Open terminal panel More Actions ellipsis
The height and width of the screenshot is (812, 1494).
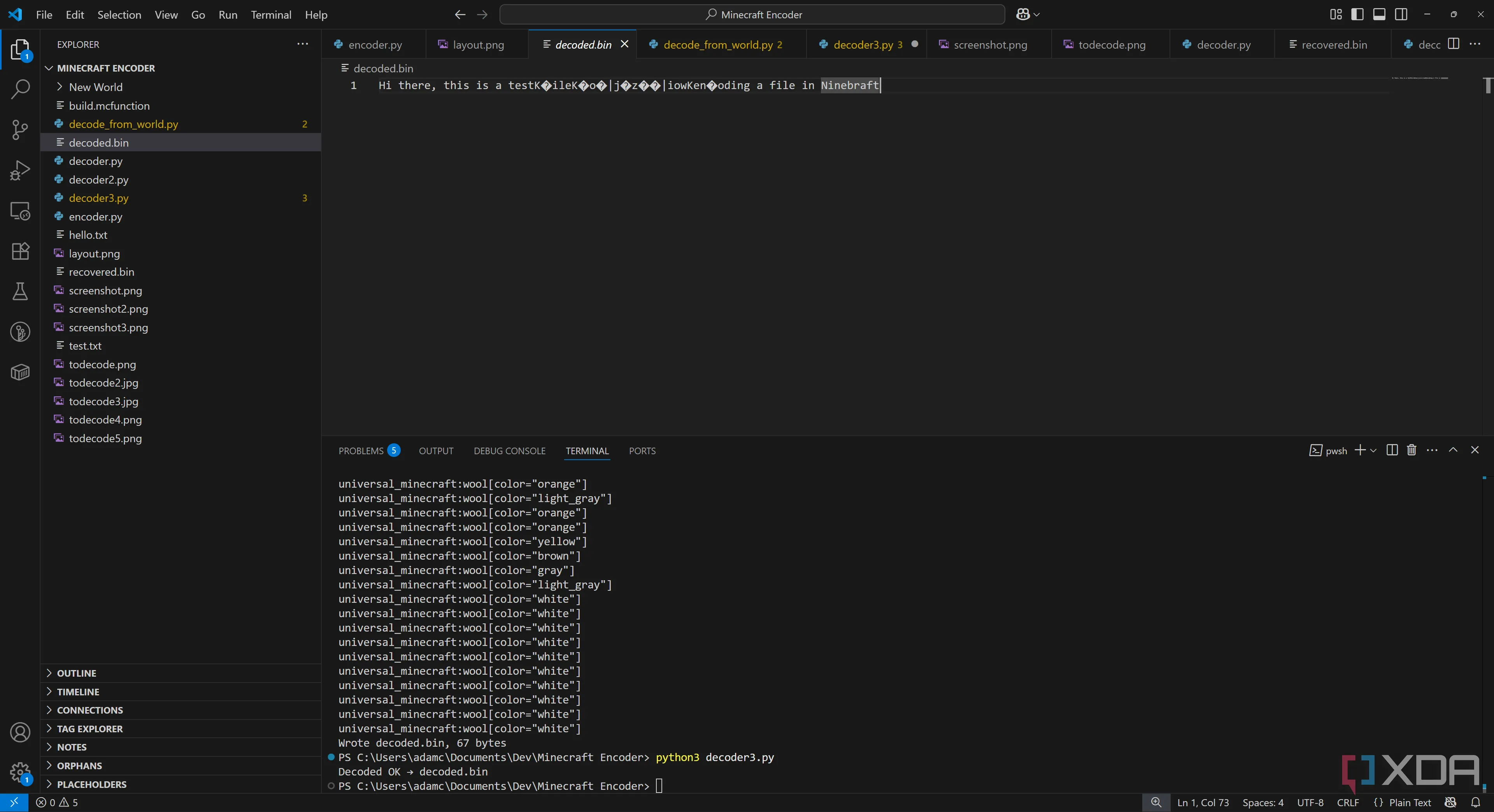tap(1432, 450)
